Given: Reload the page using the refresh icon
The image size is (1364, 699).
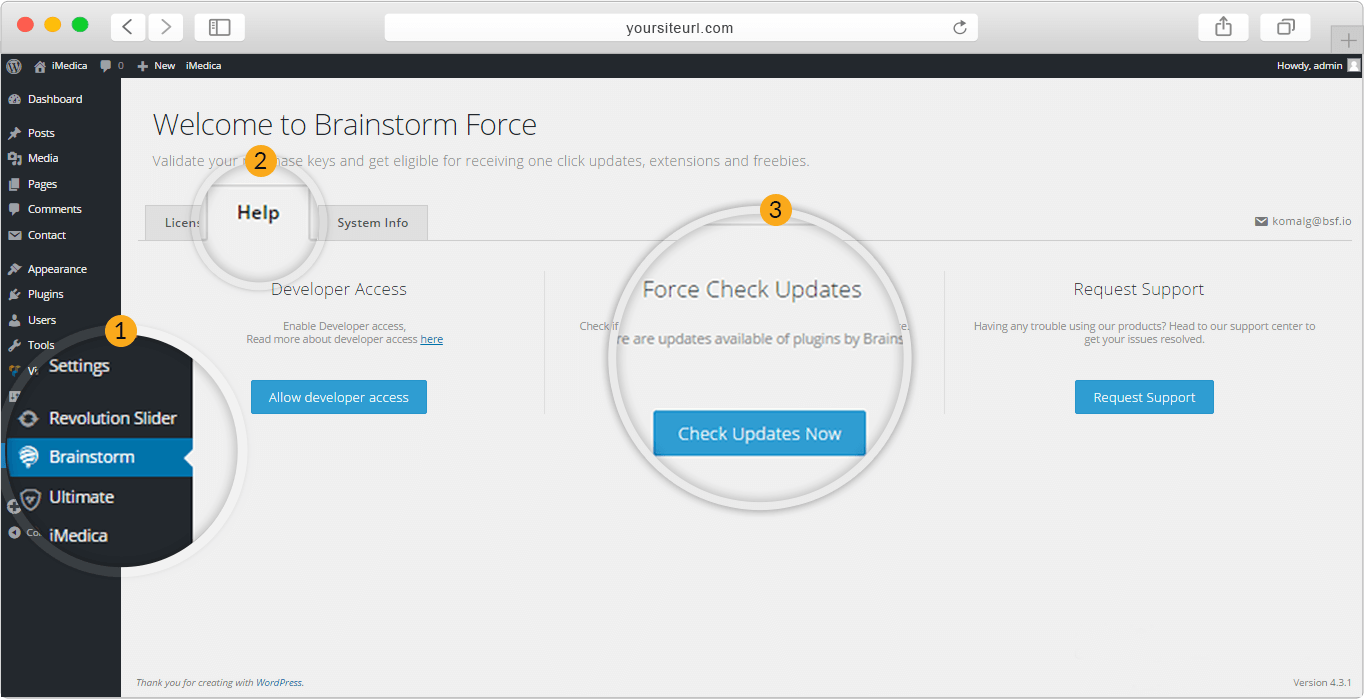Looking at the screenshot, I should (959, 28).
